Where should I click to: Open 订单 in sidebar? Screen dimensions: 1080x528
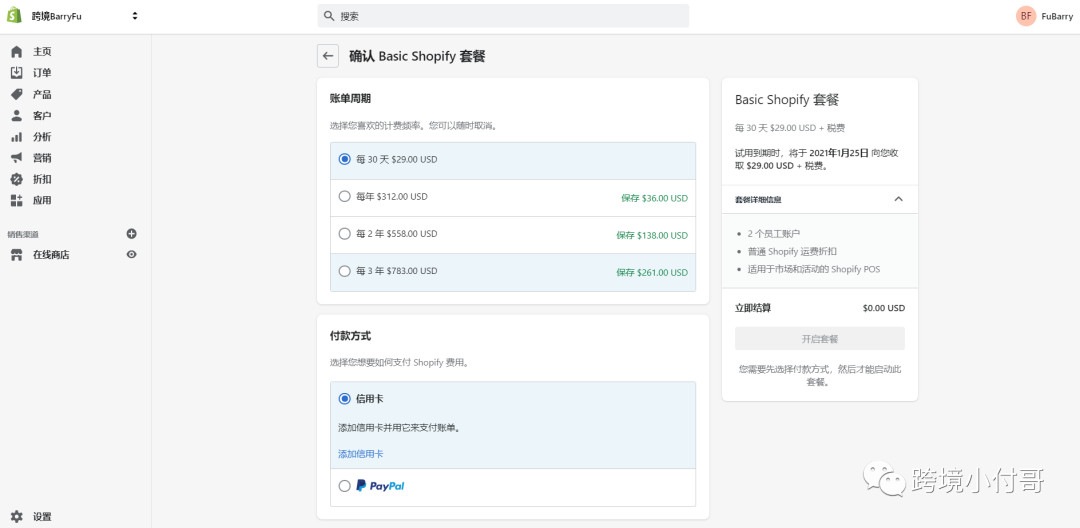42,73
